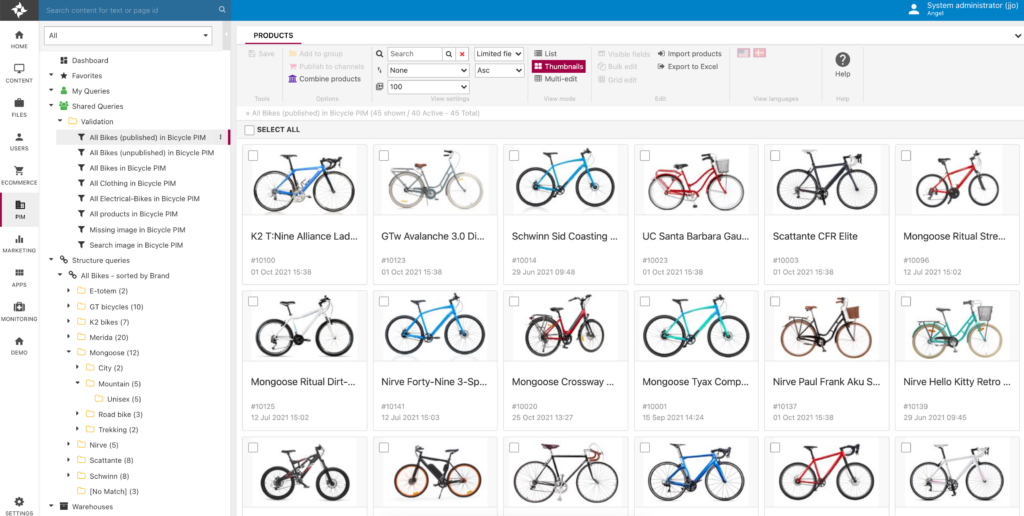Open options menu for All Bikes (published)
This screenshot has width=1024, height=516.
[220, 138]
